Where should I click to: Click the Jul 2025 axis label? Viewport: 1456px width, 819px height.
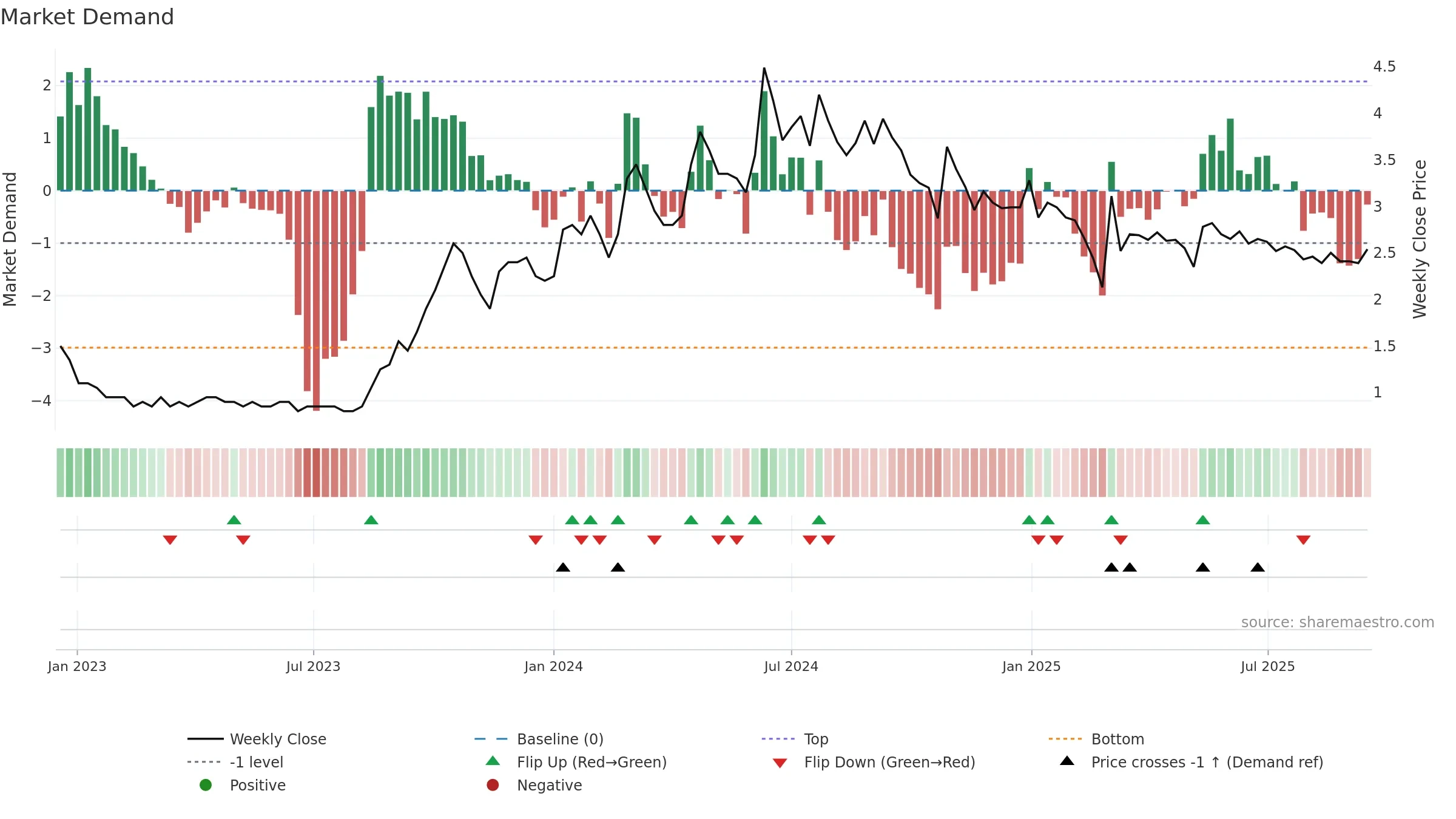(1267, 666)
